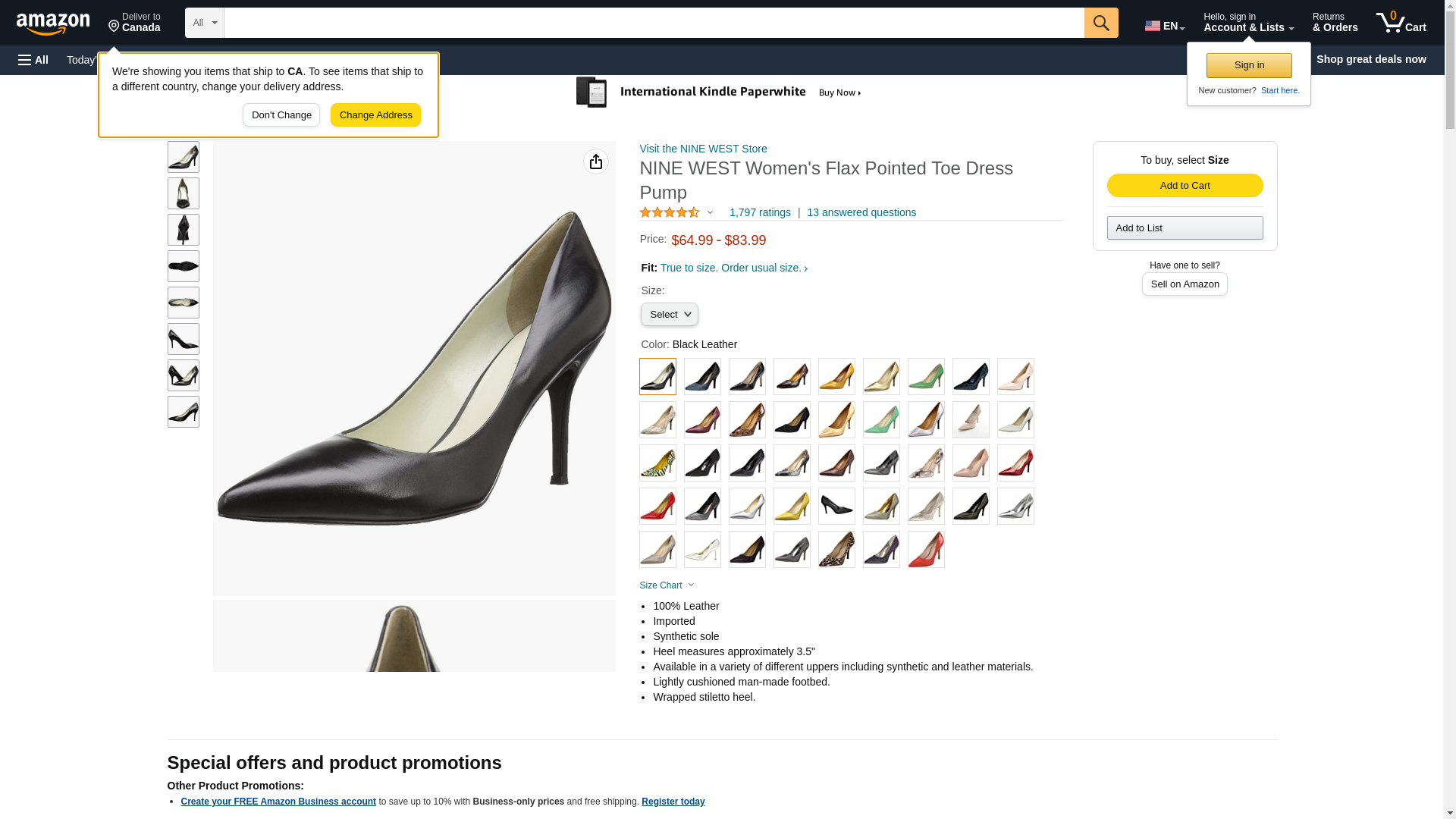Open Returns & Orders
The image size is (1456, 819).
(1335, 23)
